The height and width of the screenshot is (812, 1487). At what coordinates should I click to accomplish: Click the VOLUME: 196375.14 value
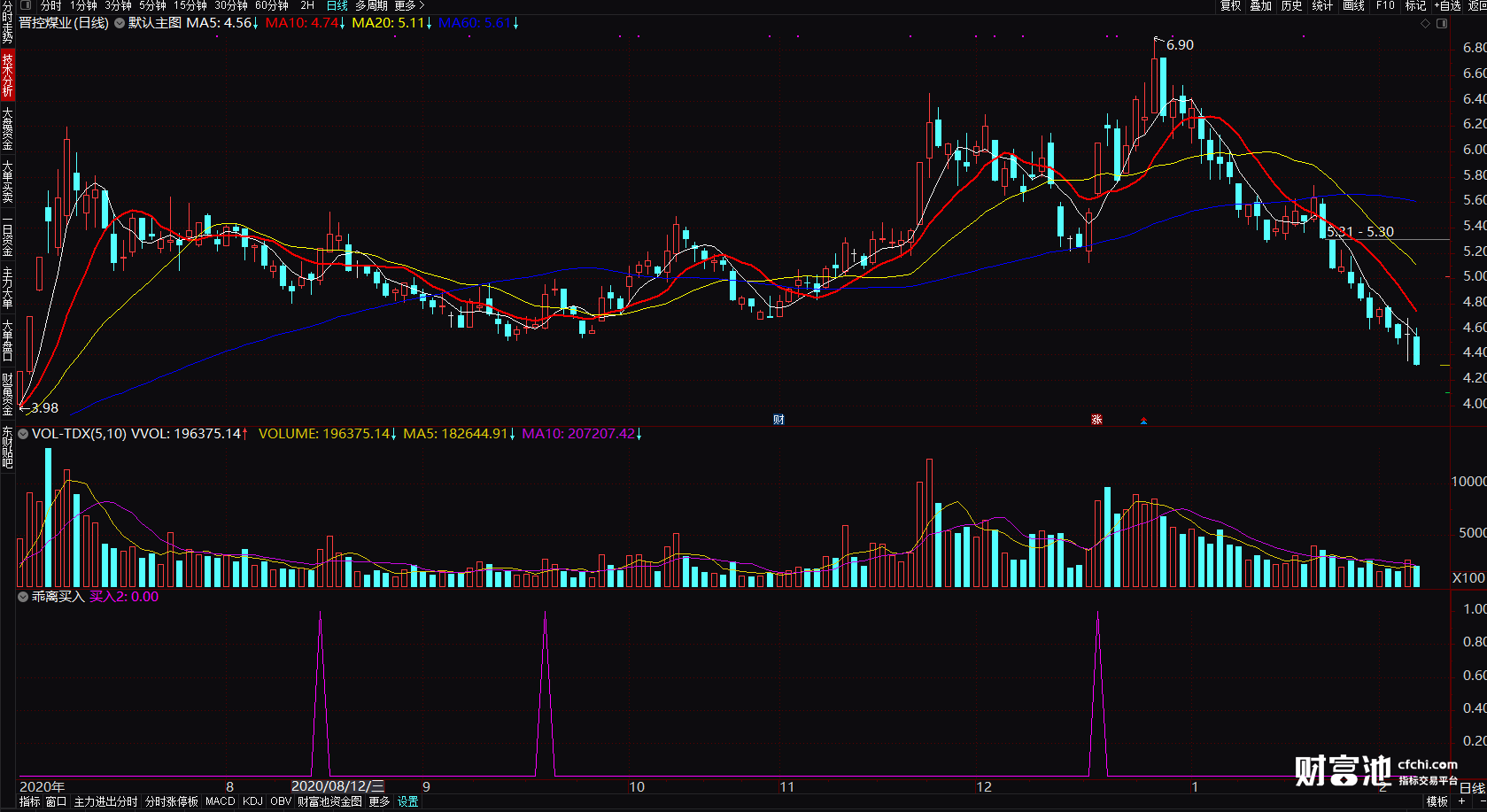pos(327,434)
